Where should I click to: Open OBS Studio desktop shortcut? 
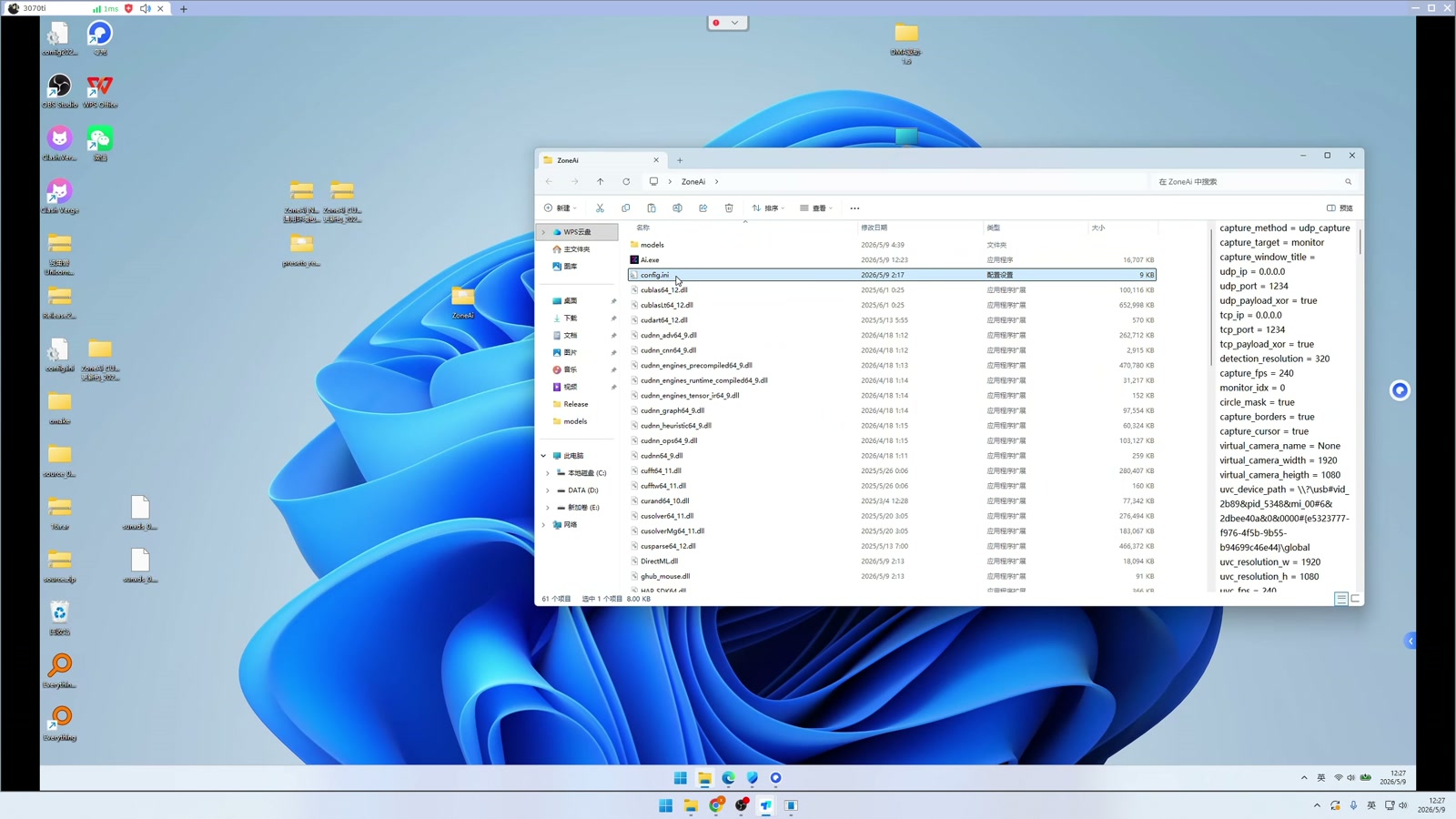[59, 92]
